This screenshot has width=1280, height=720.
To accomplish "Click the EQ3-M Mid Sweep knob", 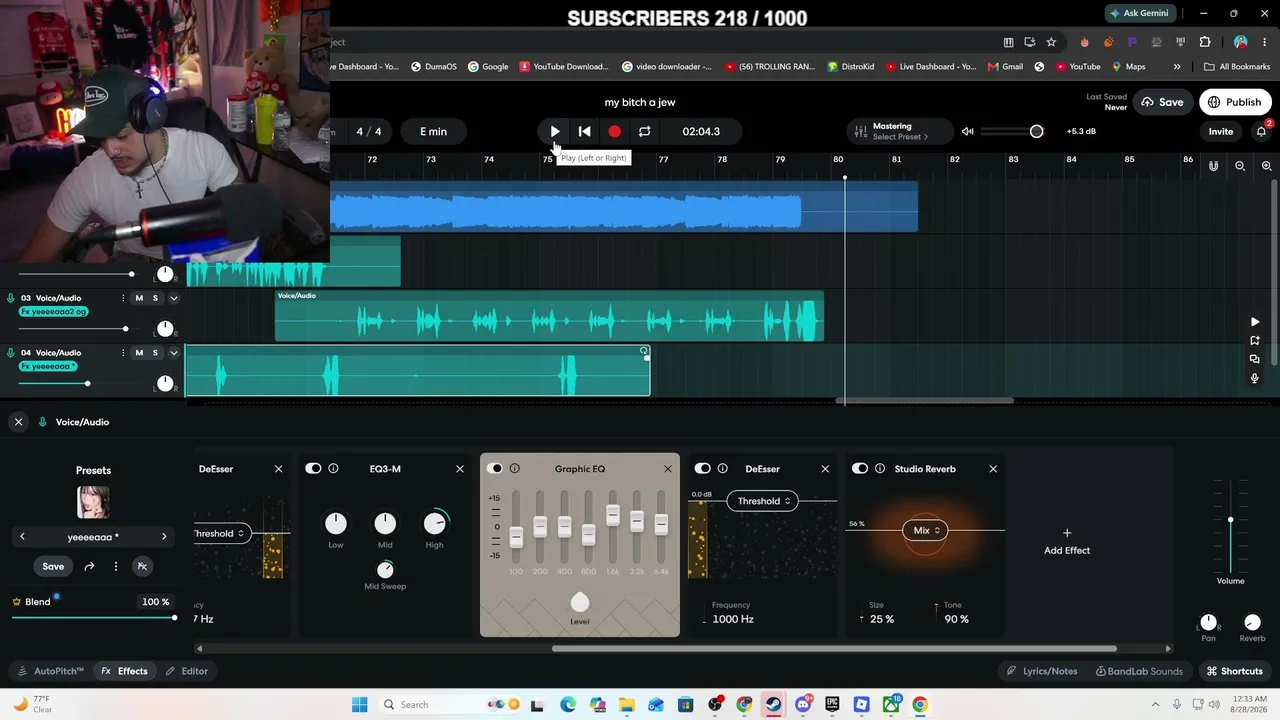I will (x=385, y=570).
